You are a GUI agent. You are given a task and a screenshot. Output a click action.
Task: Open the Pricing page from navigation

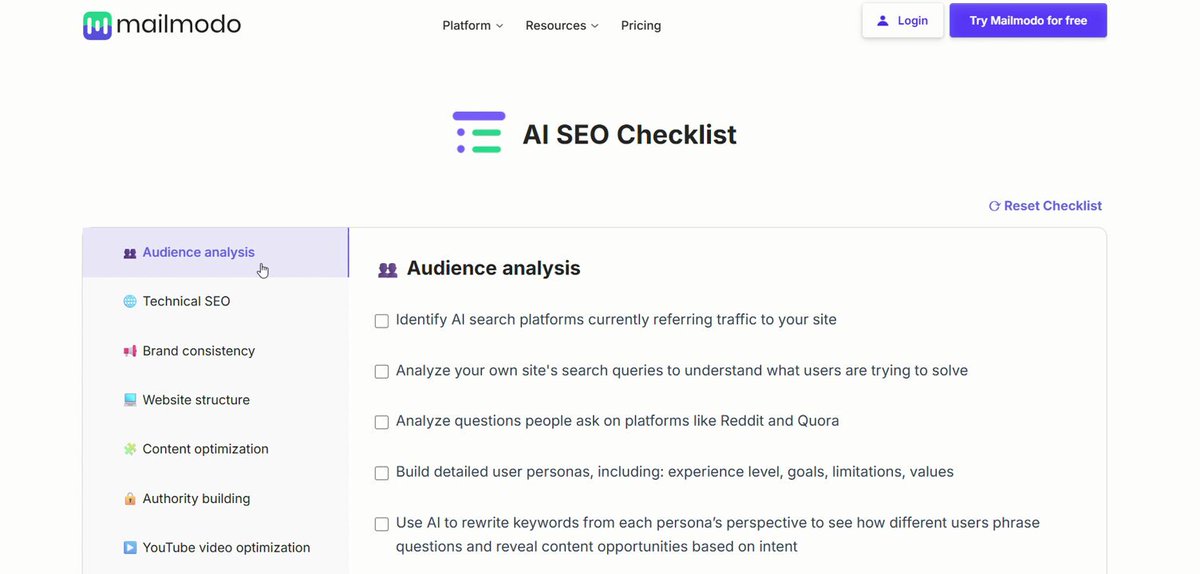point(641,25)
